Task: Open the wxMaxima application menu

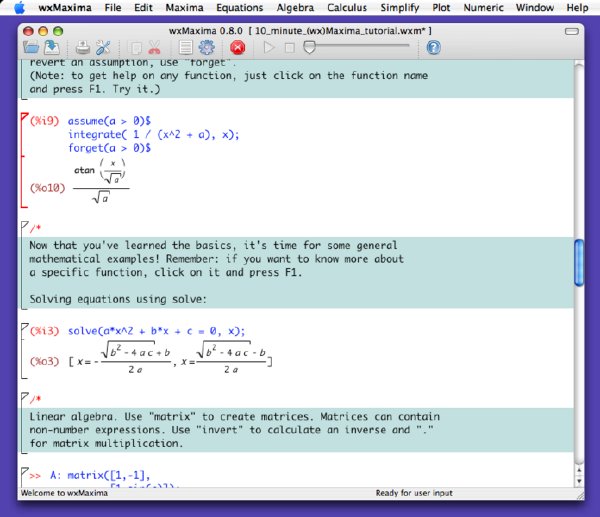Action: pyautogui.click(x=65, y=7)
